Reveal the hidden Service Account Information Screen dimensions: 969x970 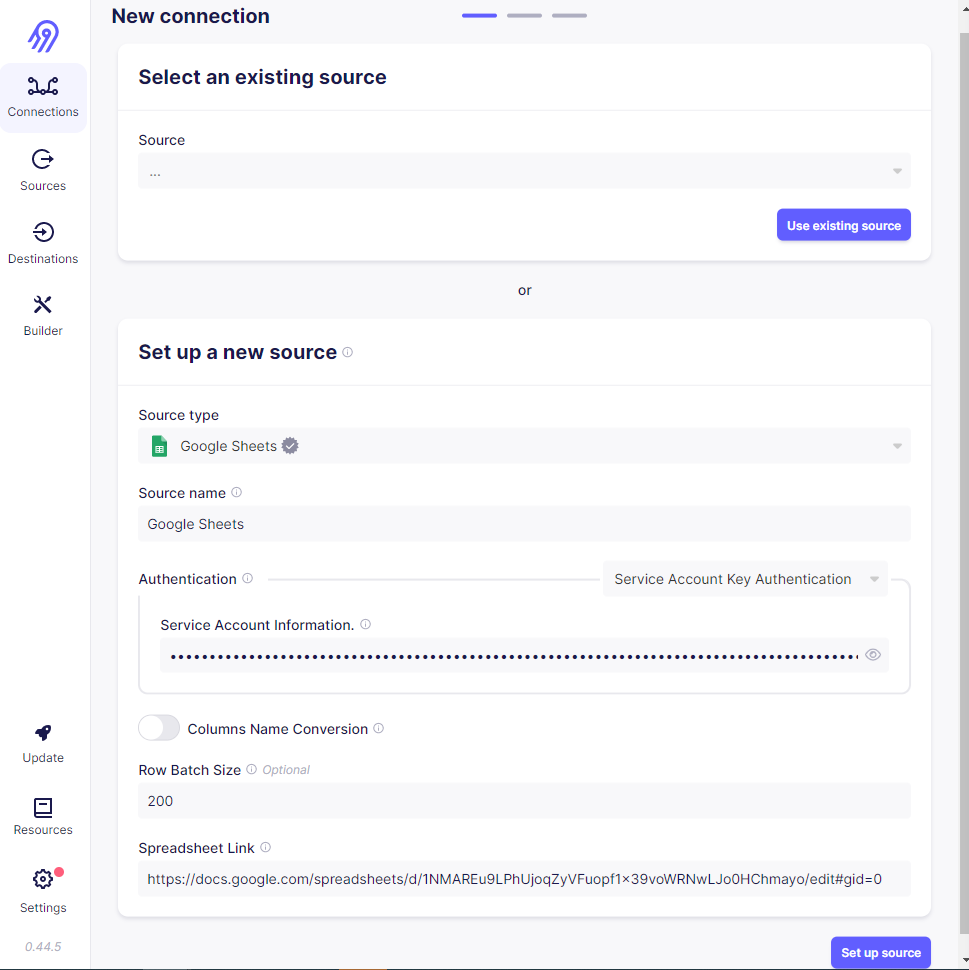(872, 655)
